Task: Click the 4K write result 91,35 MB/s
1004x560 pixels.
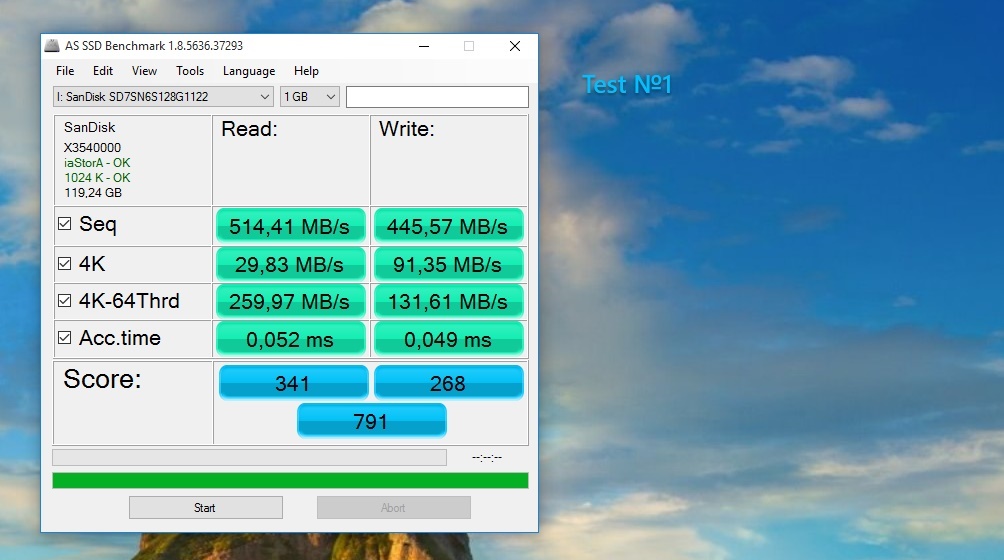Action: (x=448, y=264)
